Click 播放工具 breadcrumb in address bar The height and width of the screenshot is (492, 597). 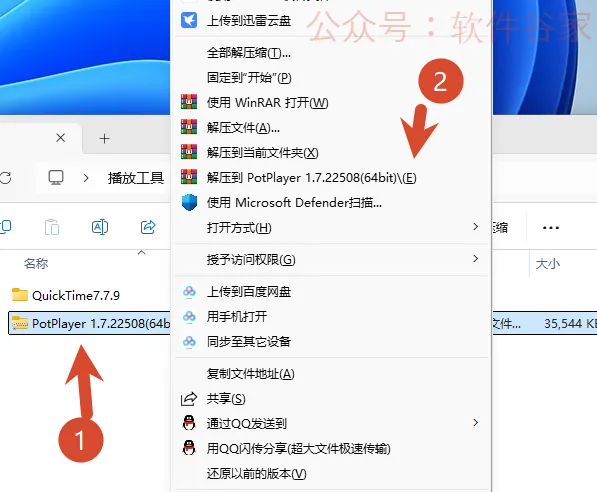pyautogui.click(x=136, y=178)
